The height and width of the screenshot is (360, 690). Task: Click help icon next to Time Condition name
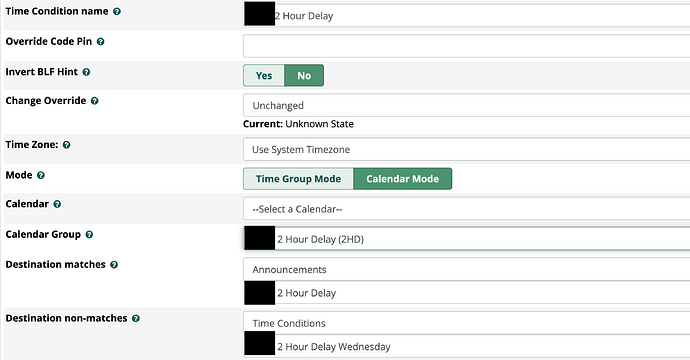click(117, 11)
